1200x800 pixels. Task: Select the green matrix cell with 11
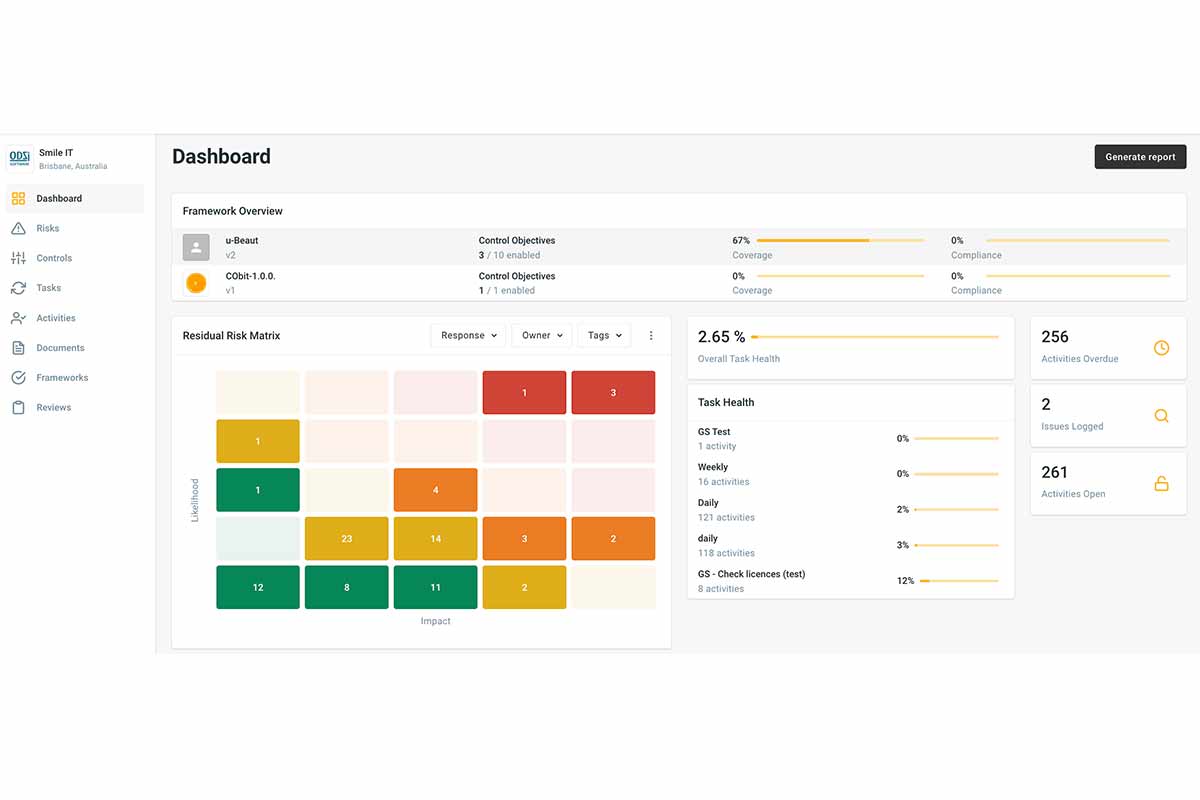click(x=435, y=587)
